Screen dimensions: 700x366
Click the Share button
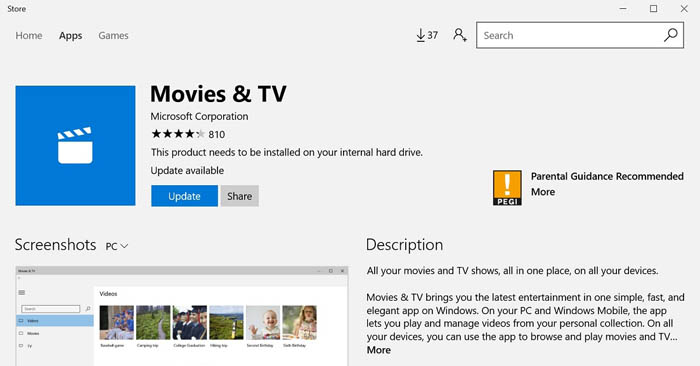pyautogui.click(x=240, y=196)
